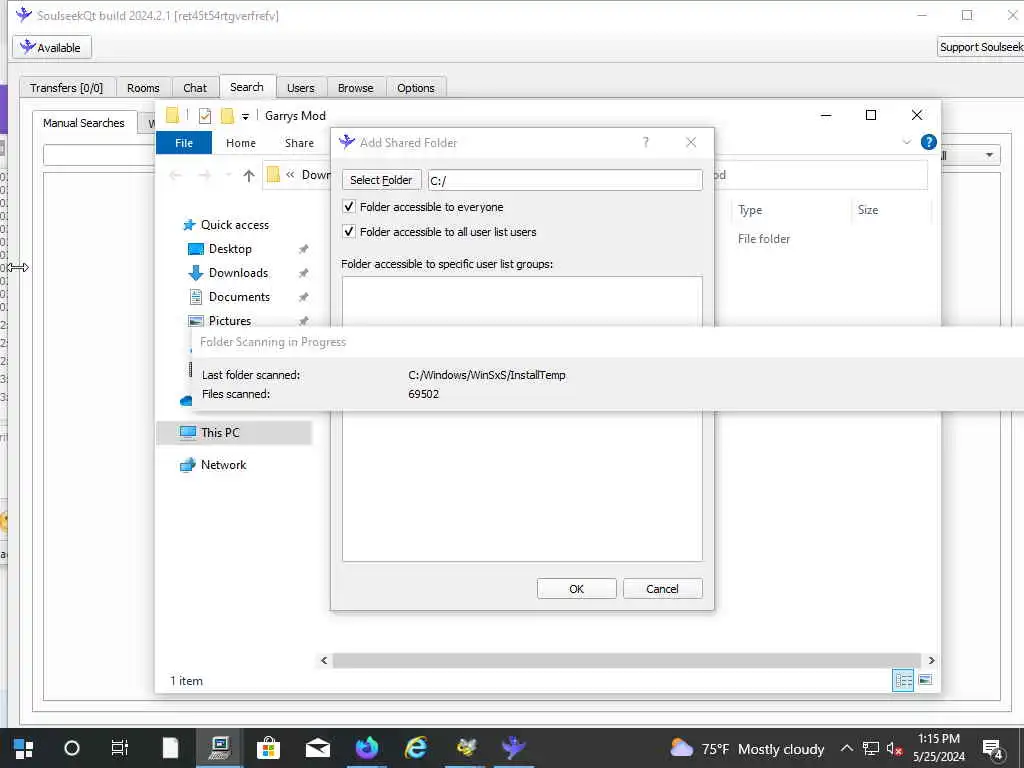Show hidden system tray icons
The image size is (1024, 768).
tap(846, 748)
